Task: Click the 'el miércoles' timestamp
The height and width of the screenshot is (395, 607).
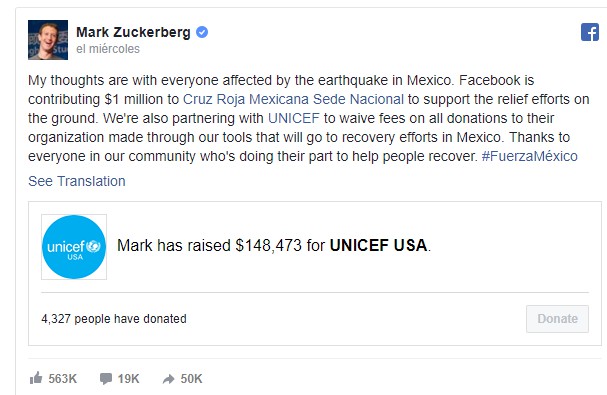Action: (x=108, y=49)
